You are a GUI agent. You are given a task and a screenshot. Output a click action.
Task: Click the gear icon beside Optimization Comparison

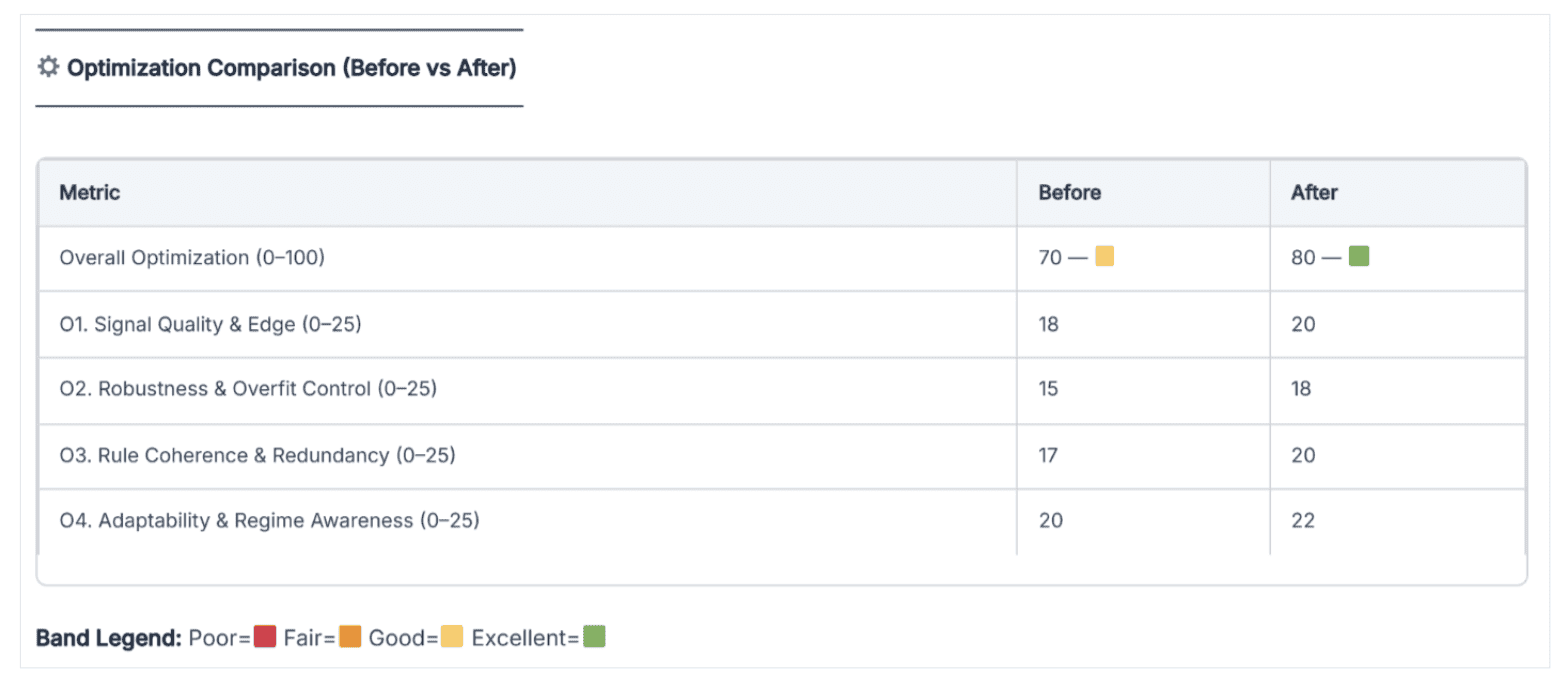48,68
